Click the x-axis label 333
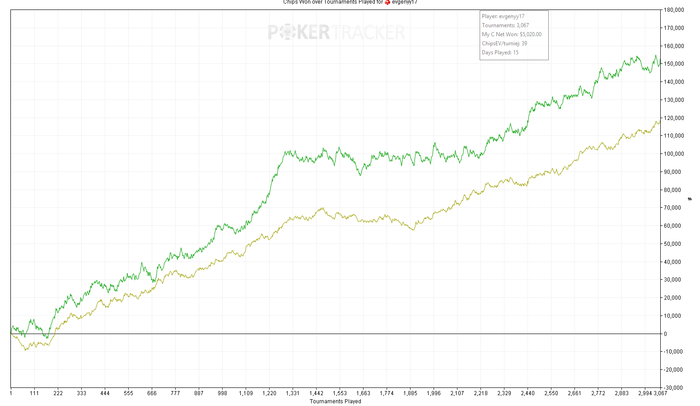Viewport: 700px width, 406px height. tap(81, 393)
